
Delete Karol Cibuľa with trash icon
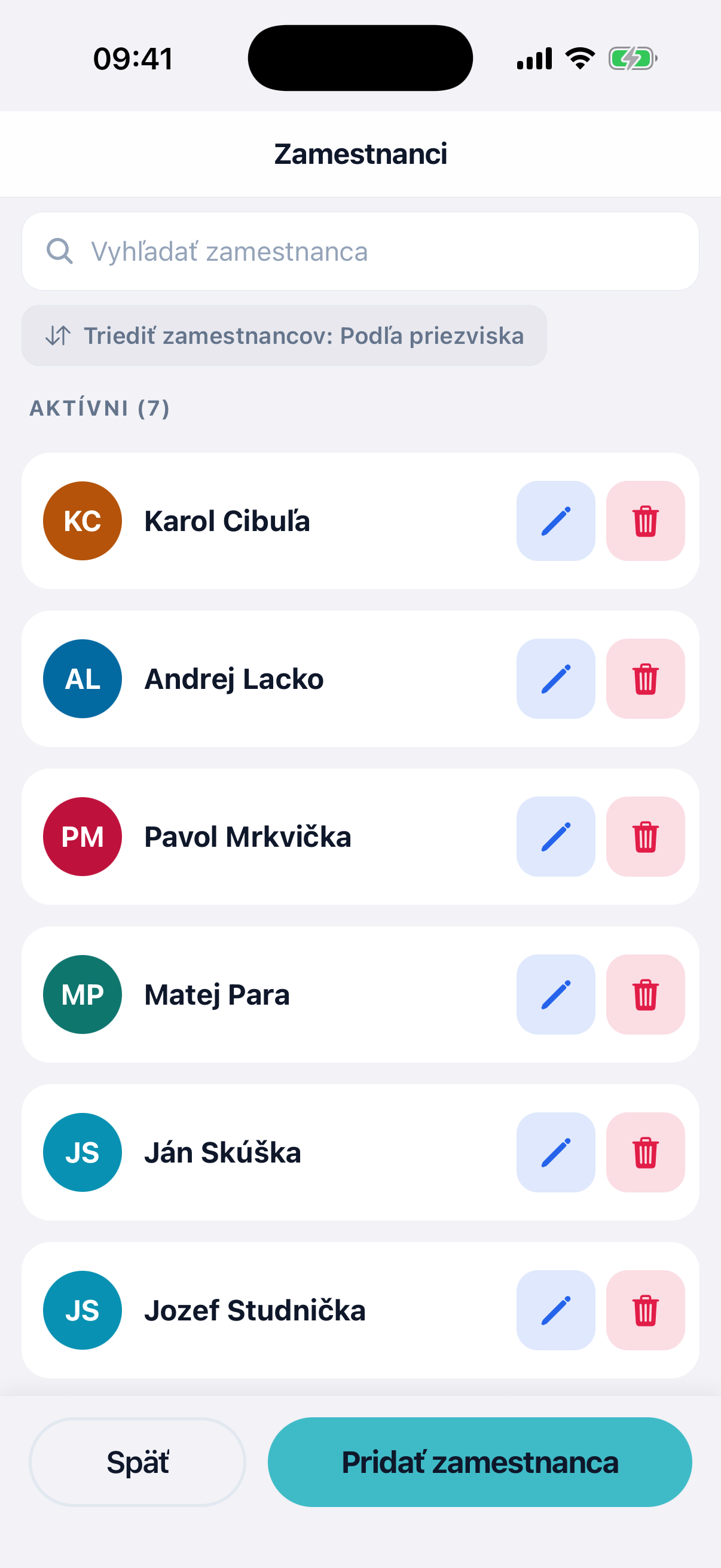pyautogui.click(x=645, y=520)
